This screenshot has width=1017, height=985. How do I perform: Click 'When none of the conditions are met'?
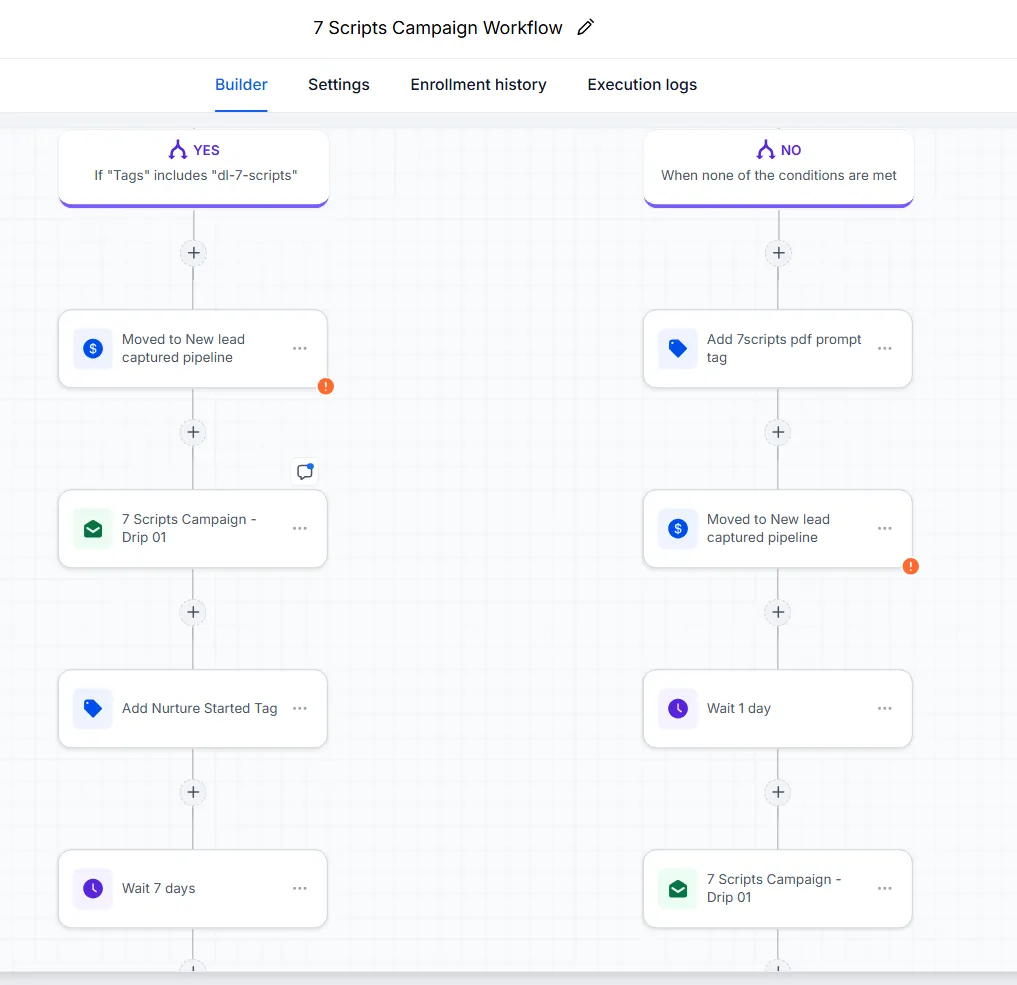pos(778,175)
